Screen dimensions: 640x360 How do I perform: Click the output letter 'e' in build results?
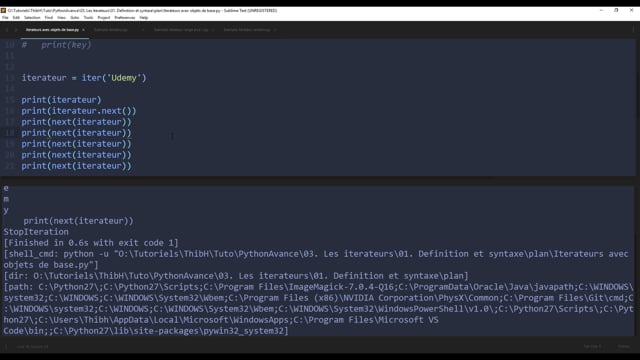click(x=6, y=188)
